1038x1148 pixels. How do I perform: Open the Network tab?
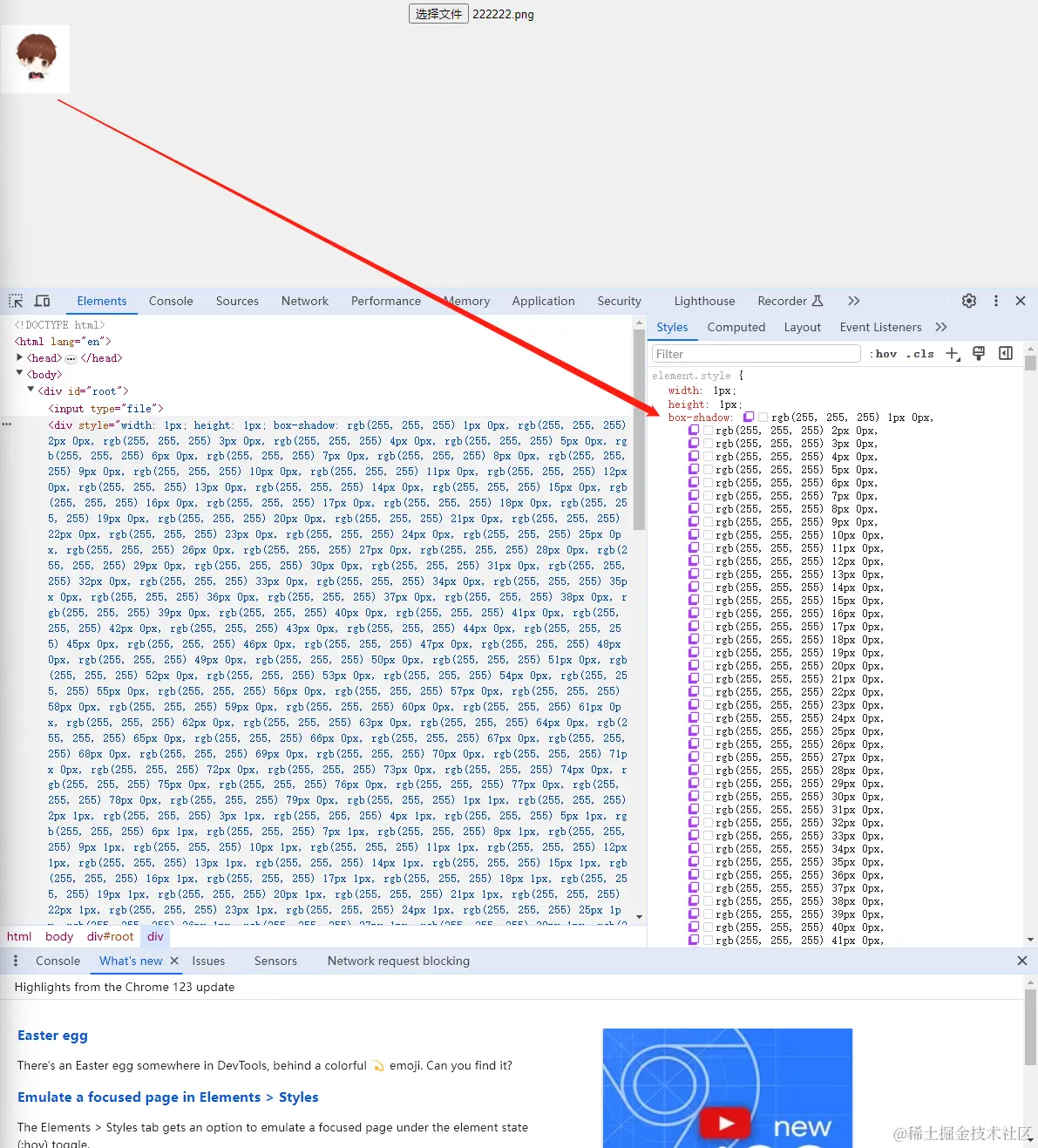305,301
